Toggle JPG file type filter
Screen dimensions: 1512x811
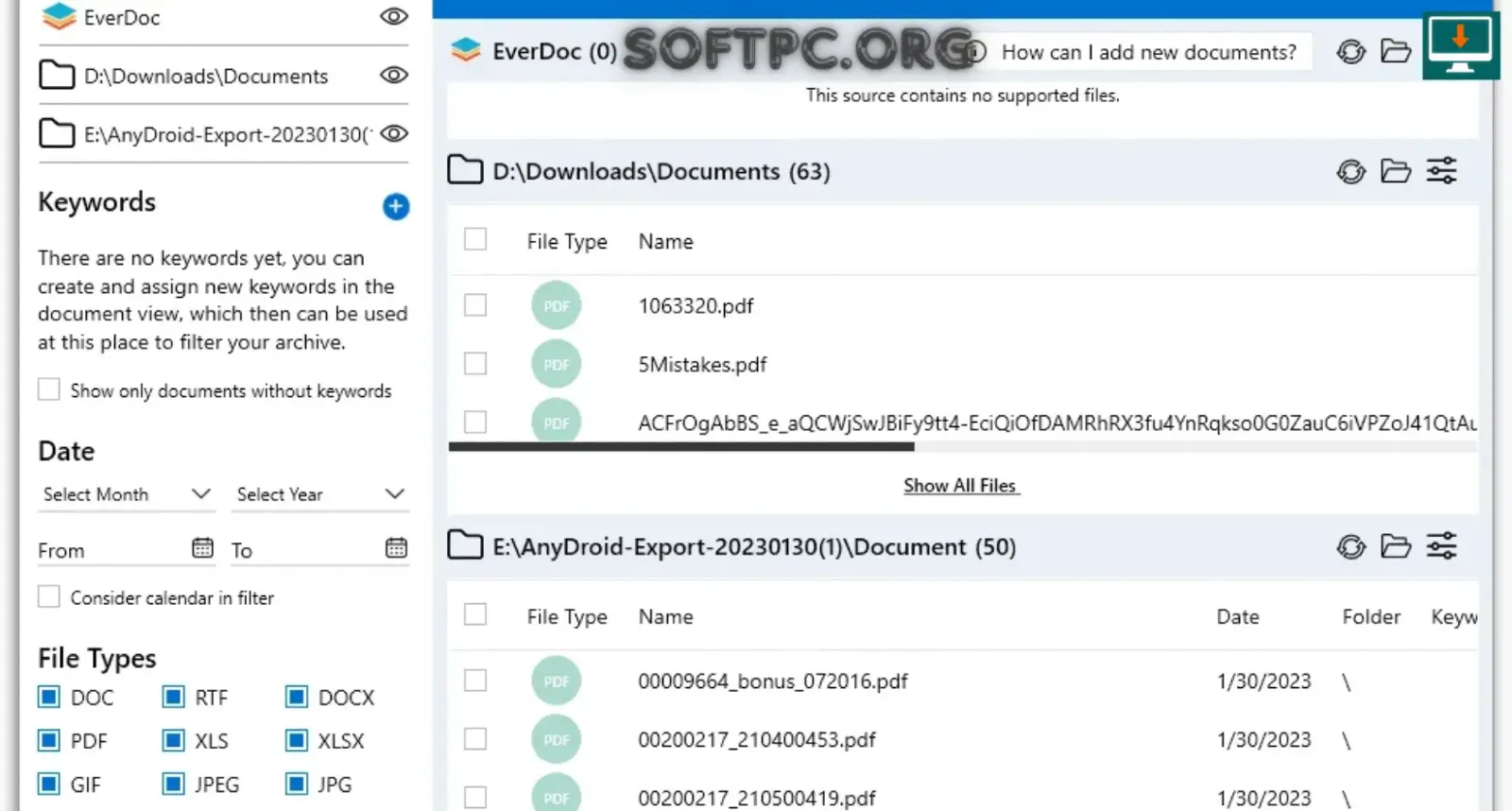(297, 784)
